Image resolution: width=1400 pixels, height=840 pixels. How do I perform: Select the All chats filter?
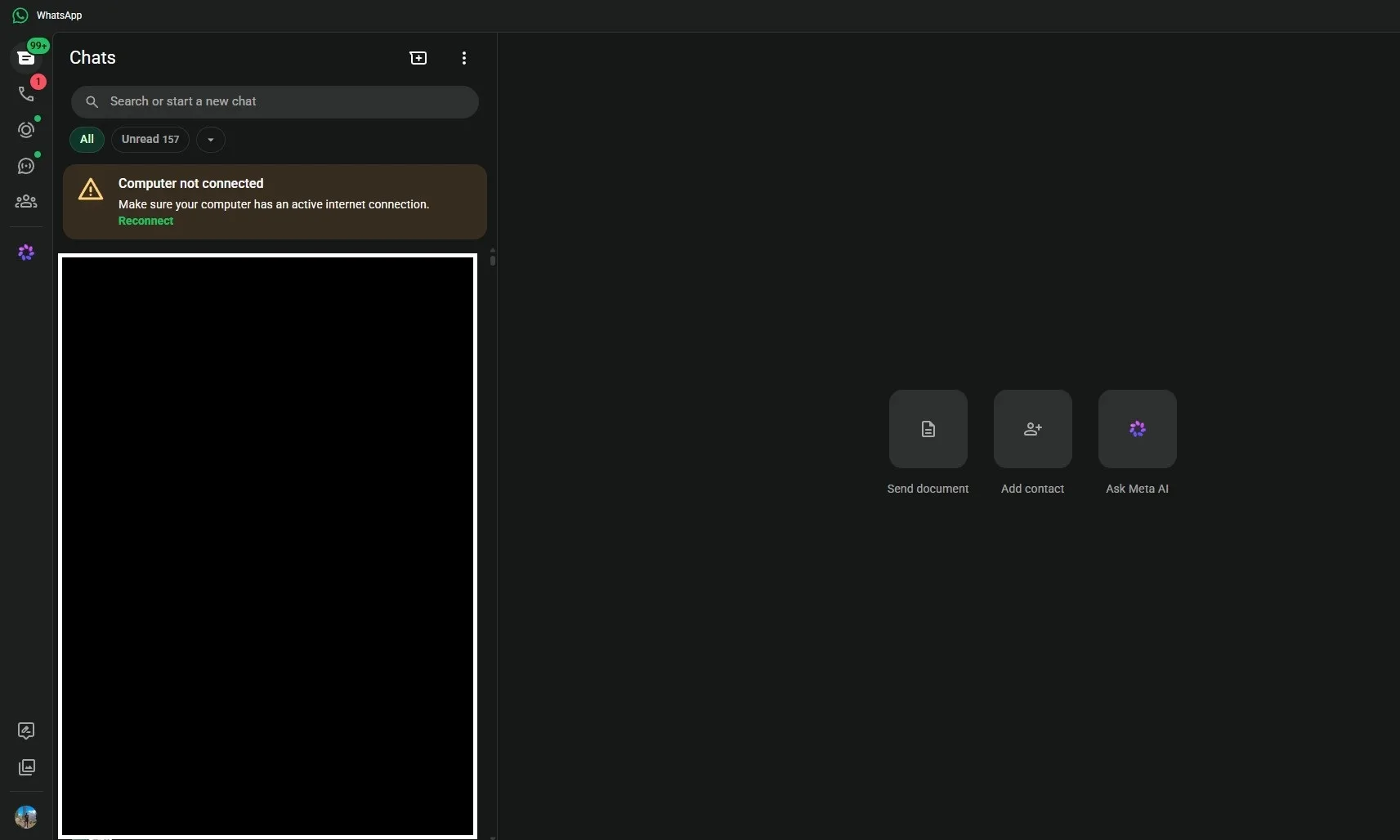[87, 140]
